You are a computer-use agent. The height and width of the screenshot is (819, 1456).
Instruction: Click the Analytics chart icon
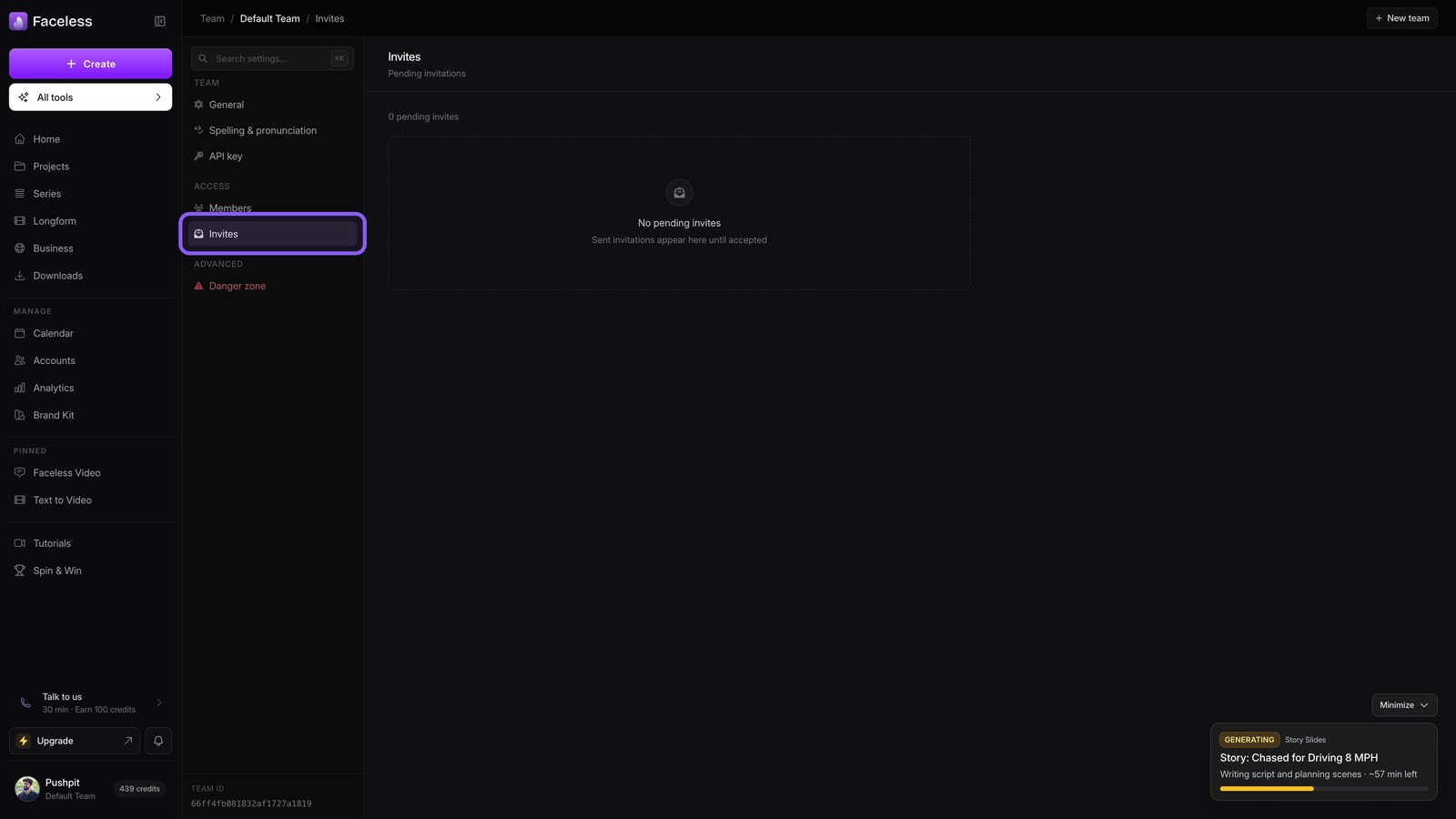(x=20, y=388)
